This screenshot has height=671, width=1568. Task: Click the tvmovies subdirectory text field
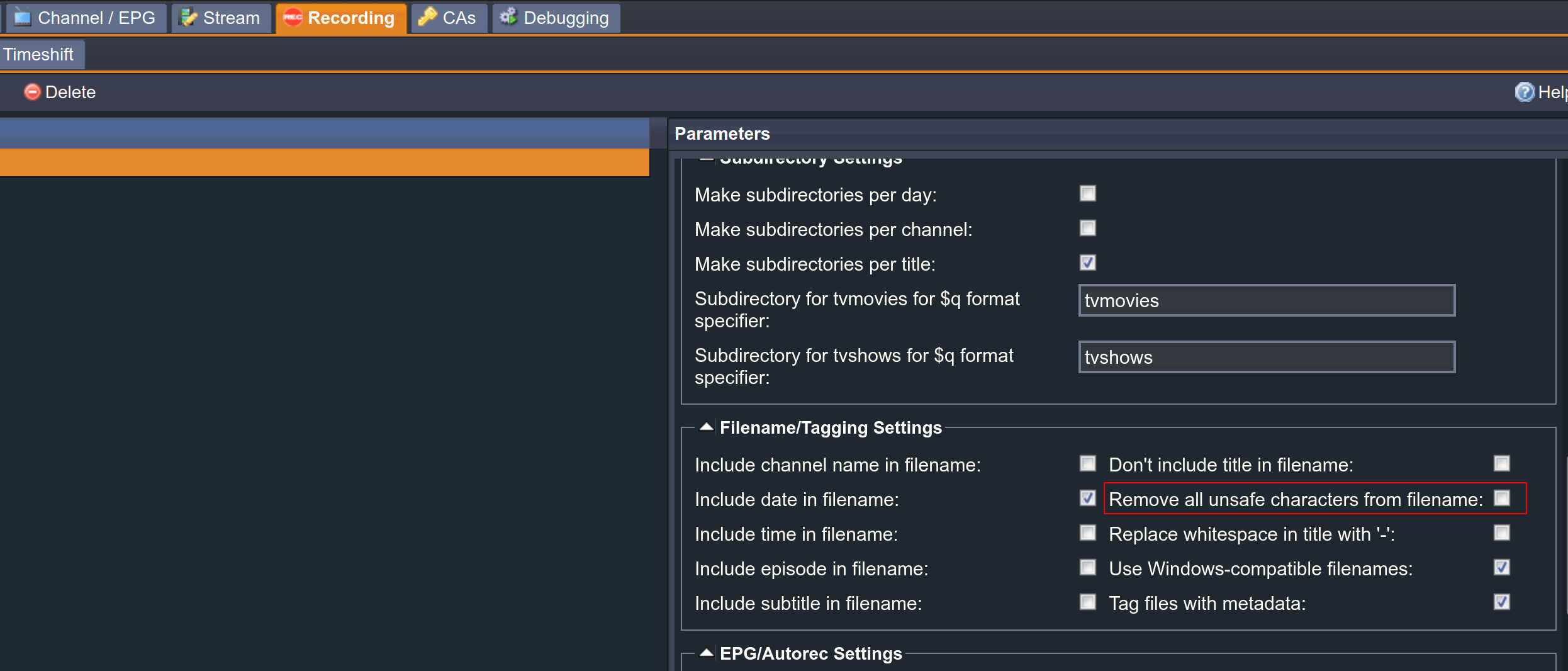(1266, 301)
